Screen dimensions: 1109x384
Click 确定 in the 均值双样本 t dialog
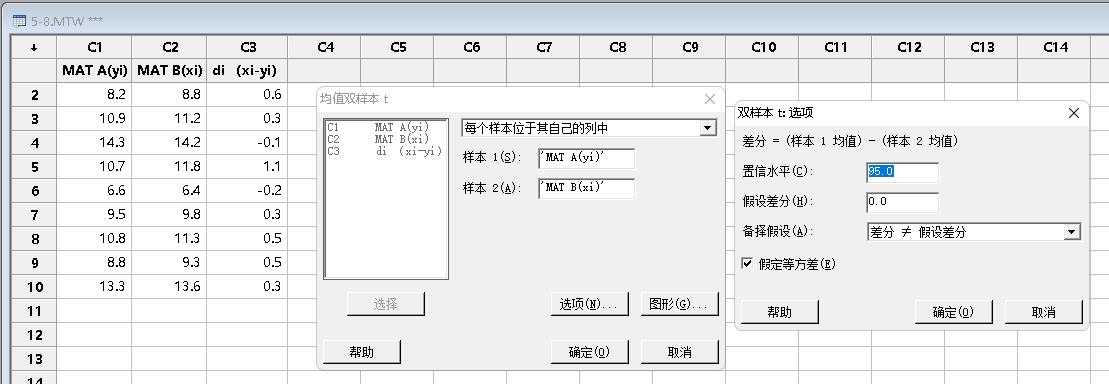(589, 351)
